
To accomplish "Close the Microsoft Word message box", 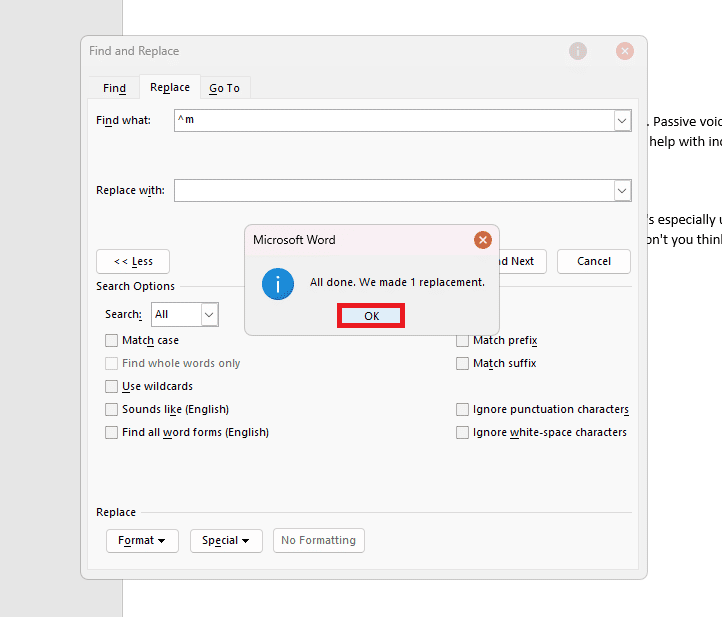I will click(483, 240).
